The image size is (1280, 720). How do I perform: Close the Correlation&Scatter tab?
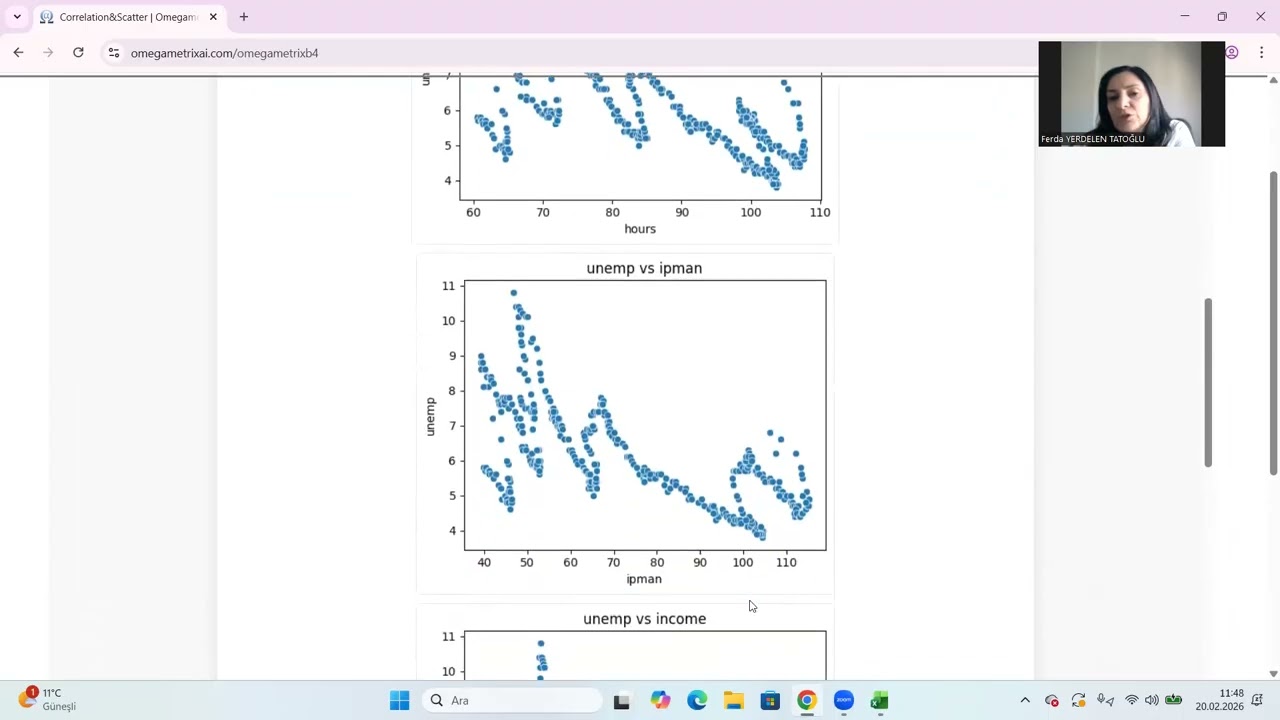point(213,17)
